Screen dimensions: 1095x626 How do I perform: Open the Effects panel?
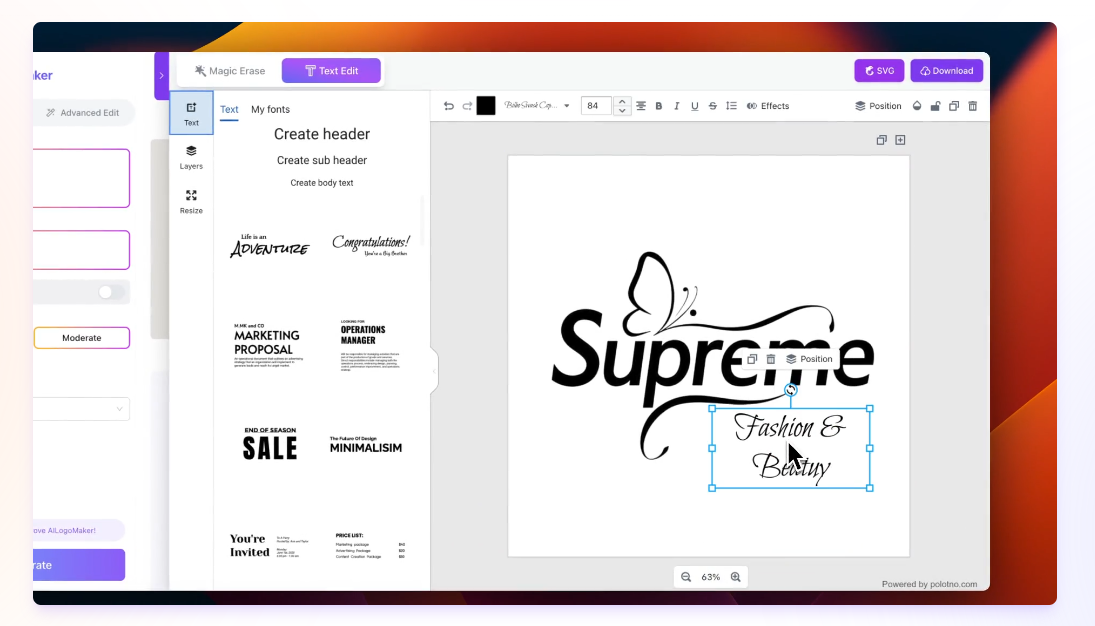click(x=768, y=106)
